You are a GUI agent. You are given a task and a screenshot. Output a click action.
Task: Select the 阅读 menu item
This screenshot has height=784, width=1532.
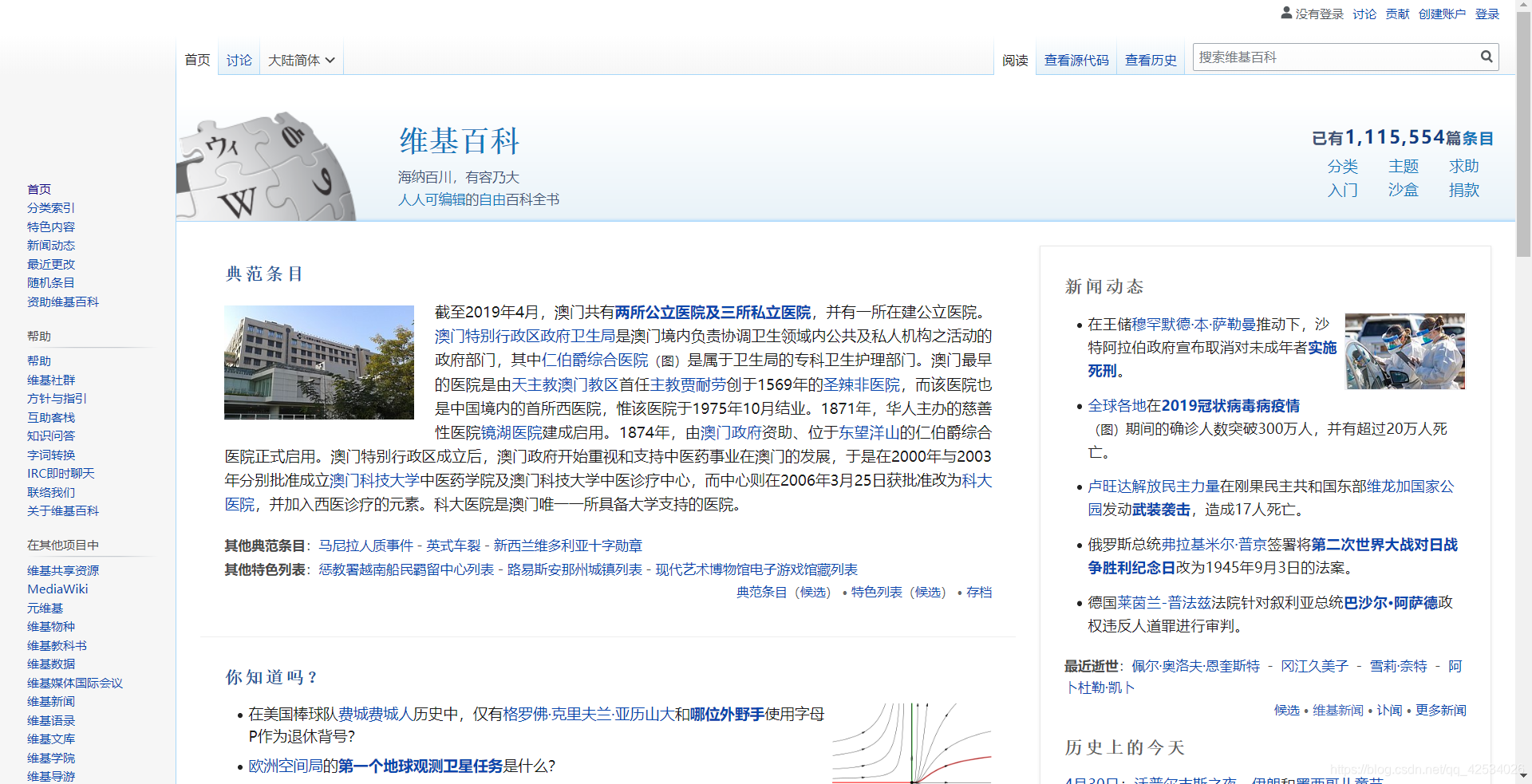pyautogui.click(x=1014, y=59)
